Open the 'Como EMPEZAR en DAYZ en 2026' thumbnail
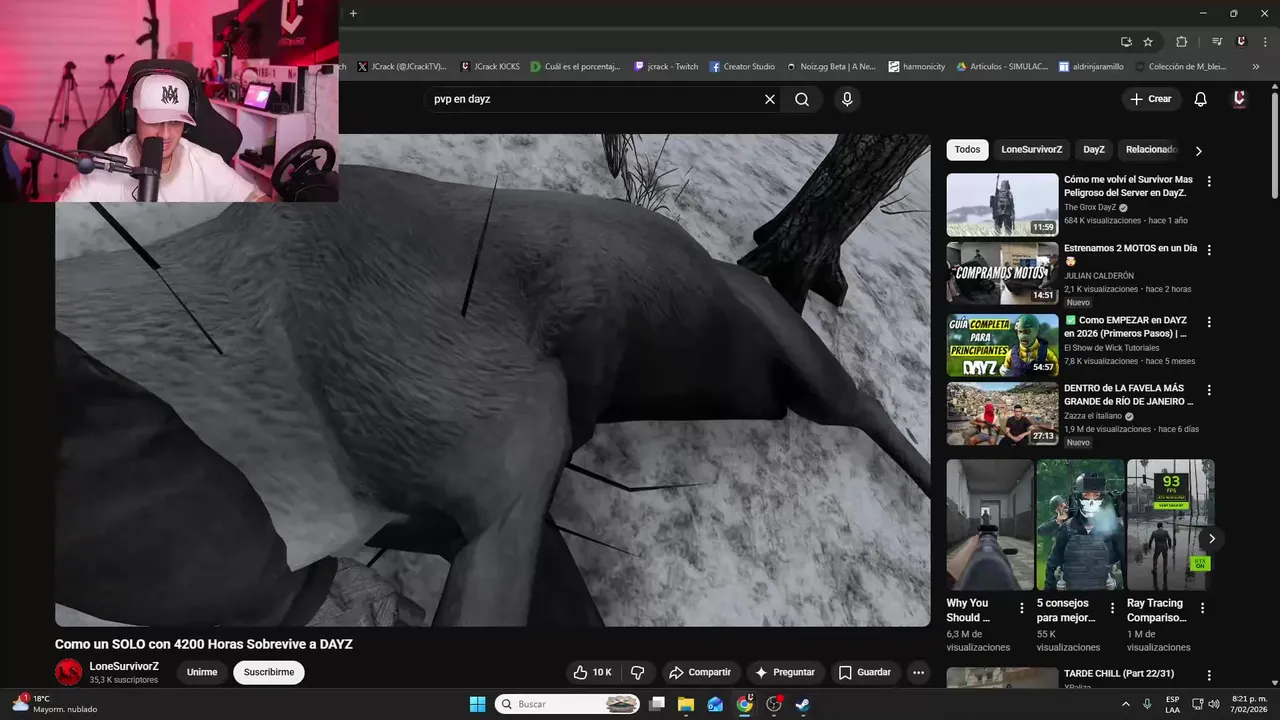This screenshot has width=1280, height=720. 1002,345
